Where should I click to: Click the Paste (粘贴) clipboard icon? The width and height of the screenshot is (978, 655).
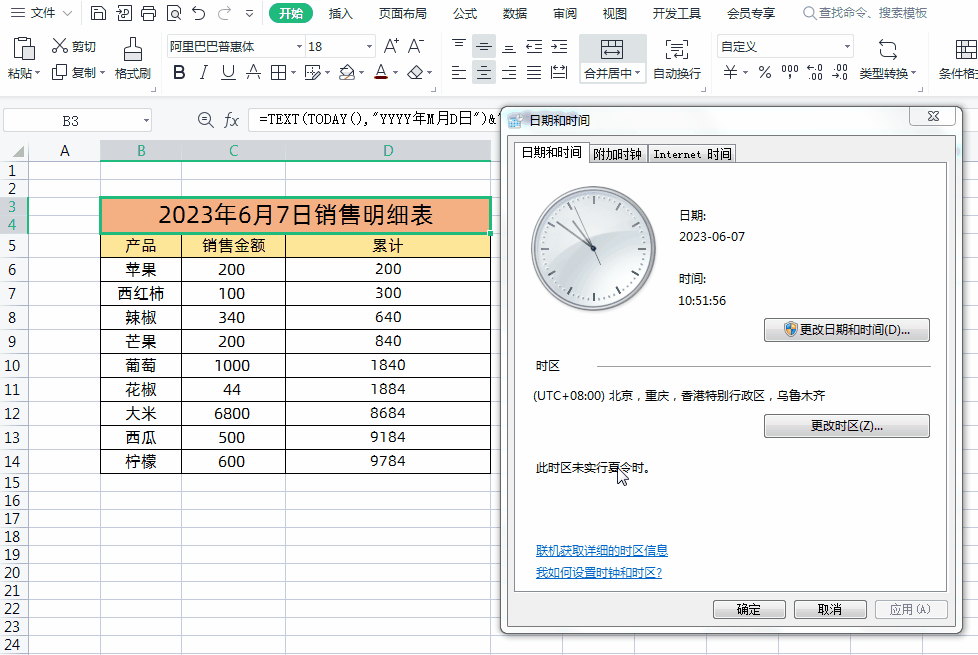coord(24,49)
